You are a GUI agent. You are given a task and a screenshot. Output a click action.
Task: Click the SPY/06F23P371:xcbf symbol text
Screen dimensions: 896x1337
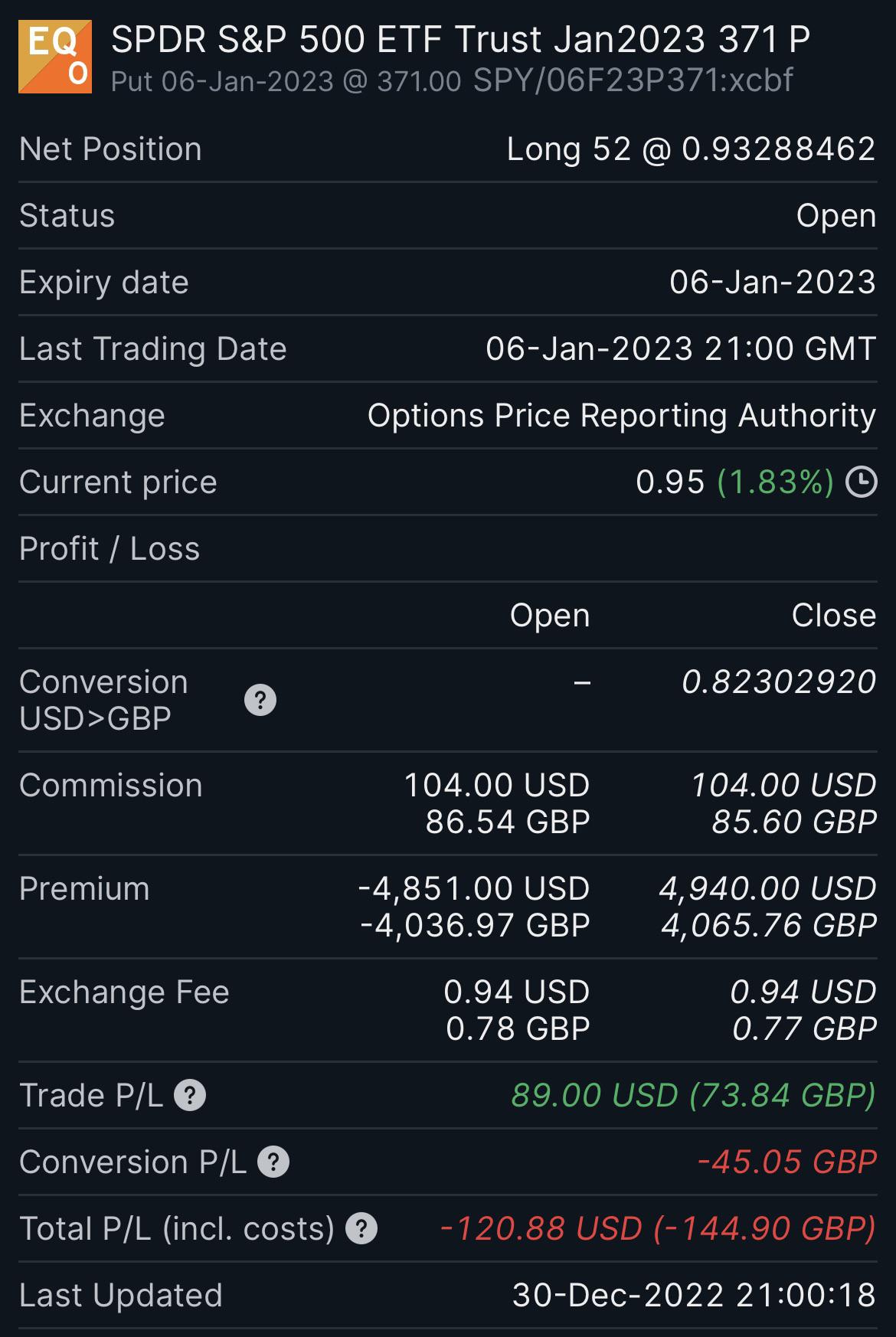[x=633, y=80]
